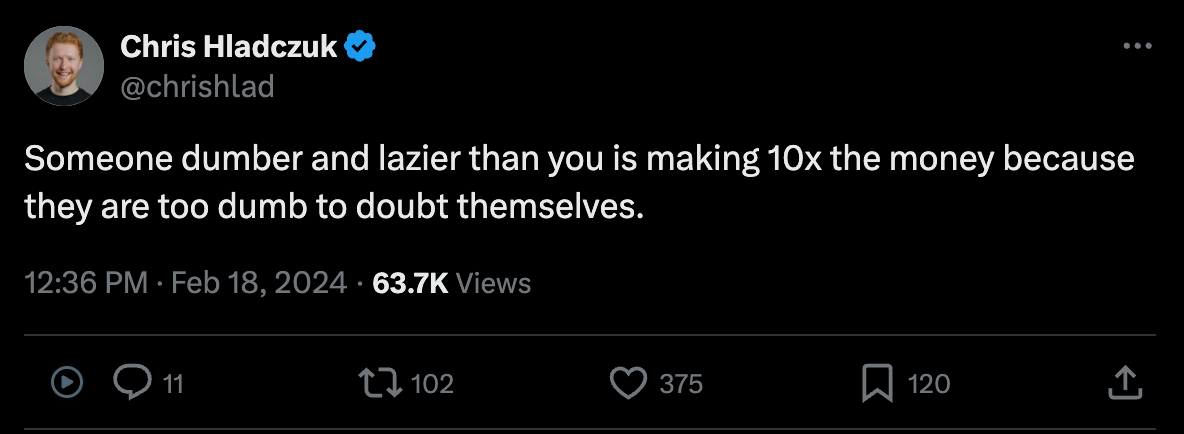1184x434 pixels.
Task: Bookmark the tweet with the bookmark icon
Action: pyautogui.click(x=877, y=382)
